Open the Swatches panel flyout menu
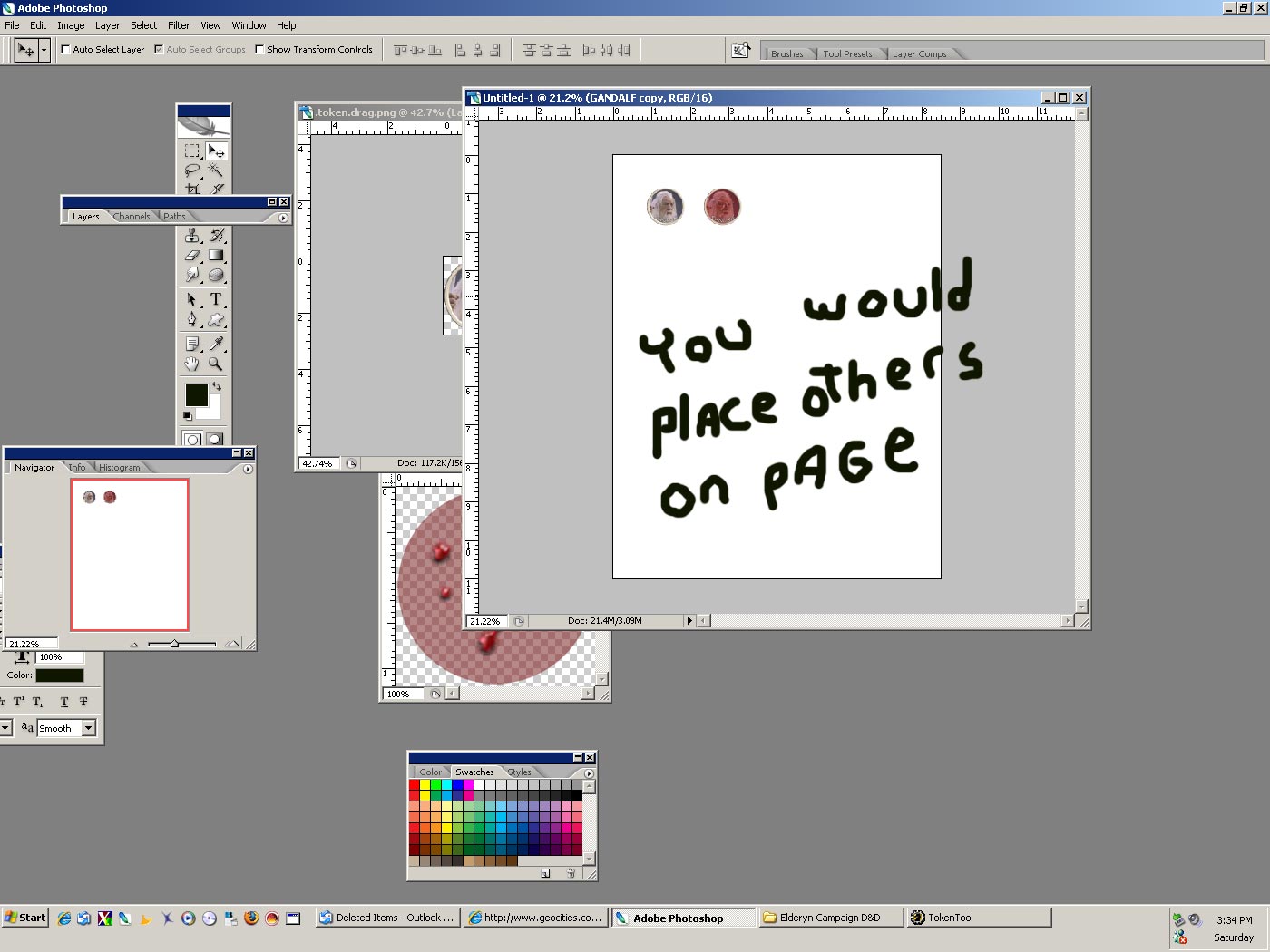This screenshot has height=952, width=1270. click(589, 773)
